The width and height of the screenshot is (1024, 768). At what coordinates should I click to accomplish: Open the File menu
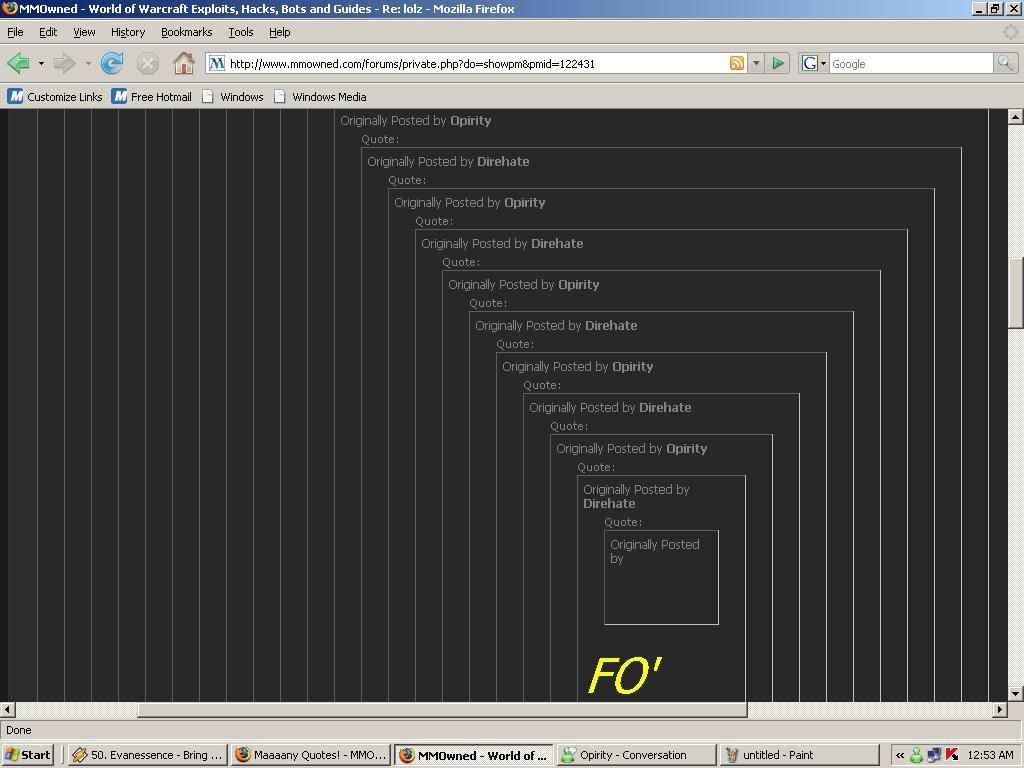[15, 32]
